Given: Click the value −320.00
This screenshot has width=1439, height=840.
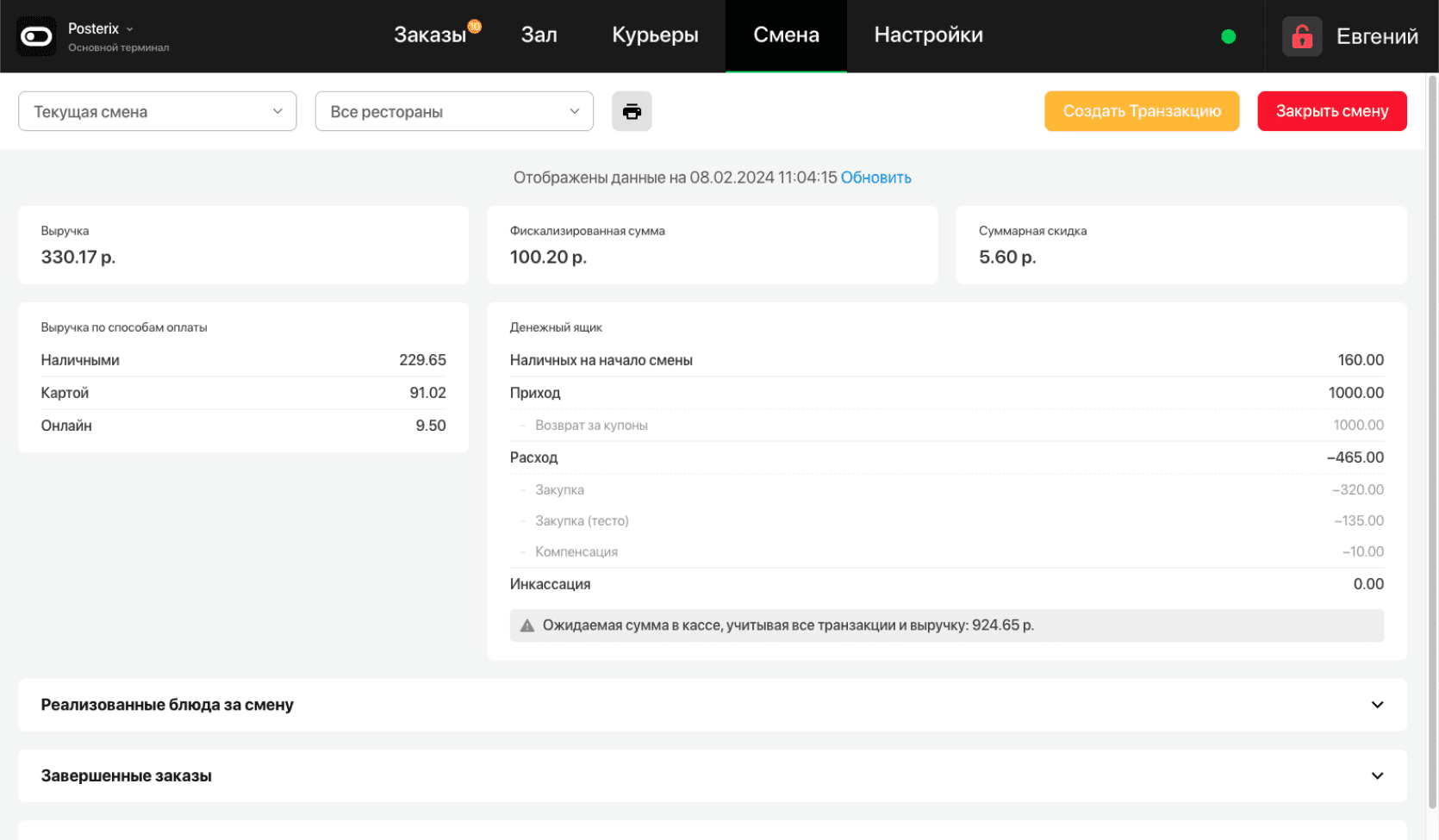Looking at the screenshot, I should tap(1358, 490).
